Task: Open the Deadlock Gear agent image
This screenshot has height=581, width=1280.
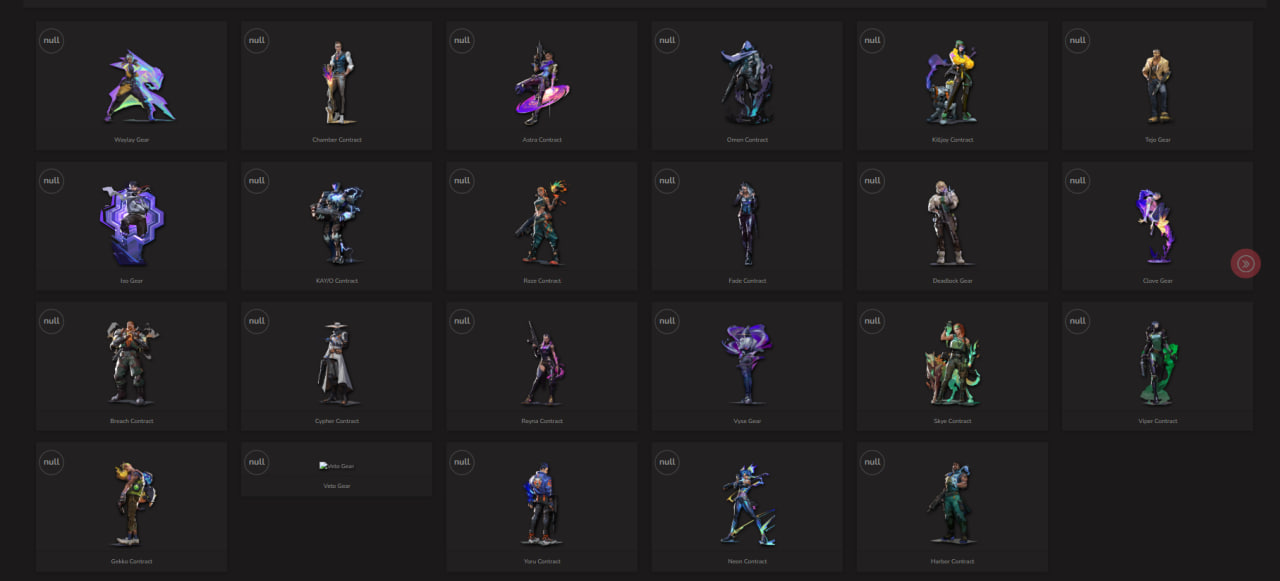Action: (951, 224)
